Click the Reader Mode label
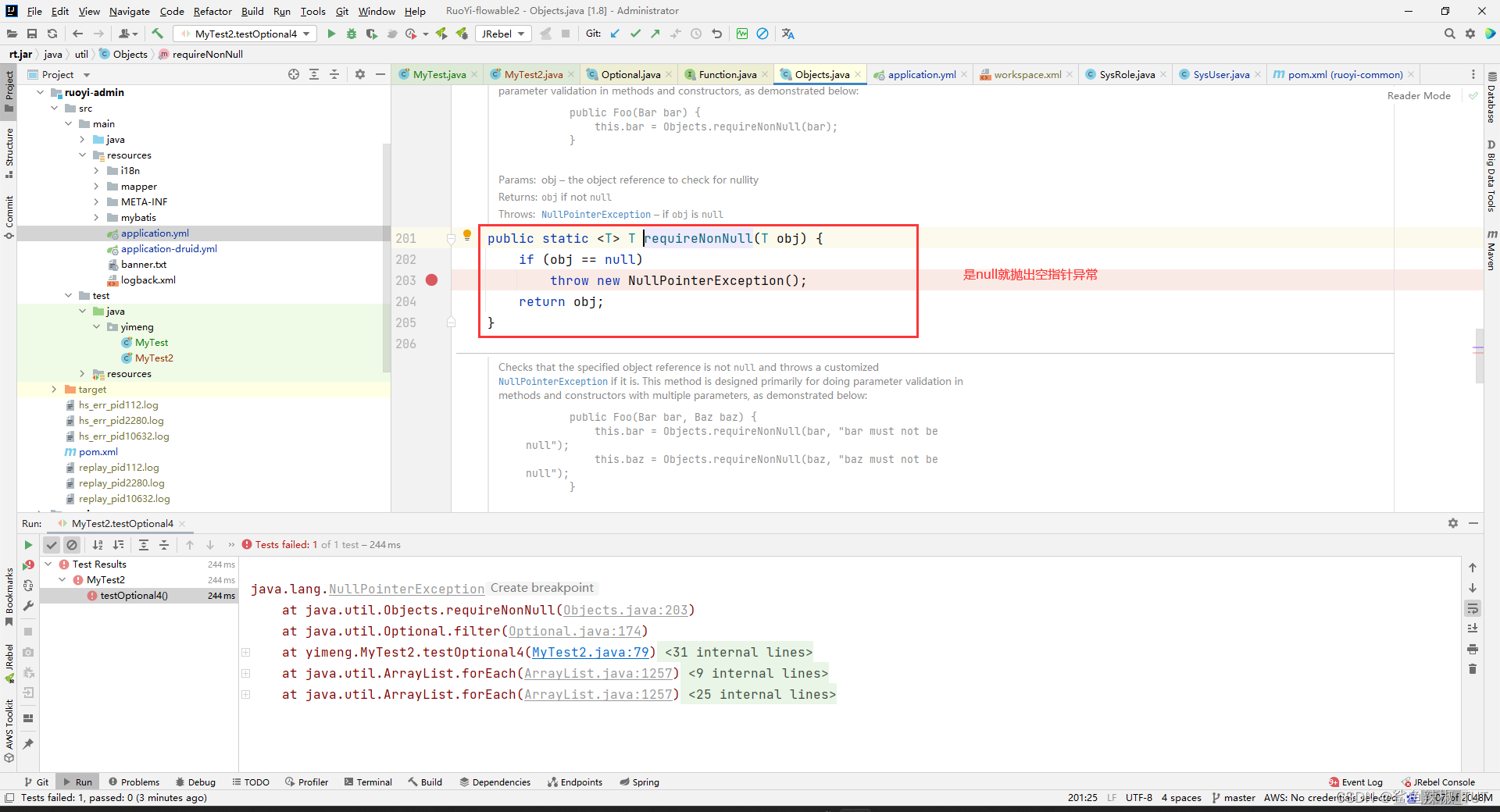 tap(1419, 95)
